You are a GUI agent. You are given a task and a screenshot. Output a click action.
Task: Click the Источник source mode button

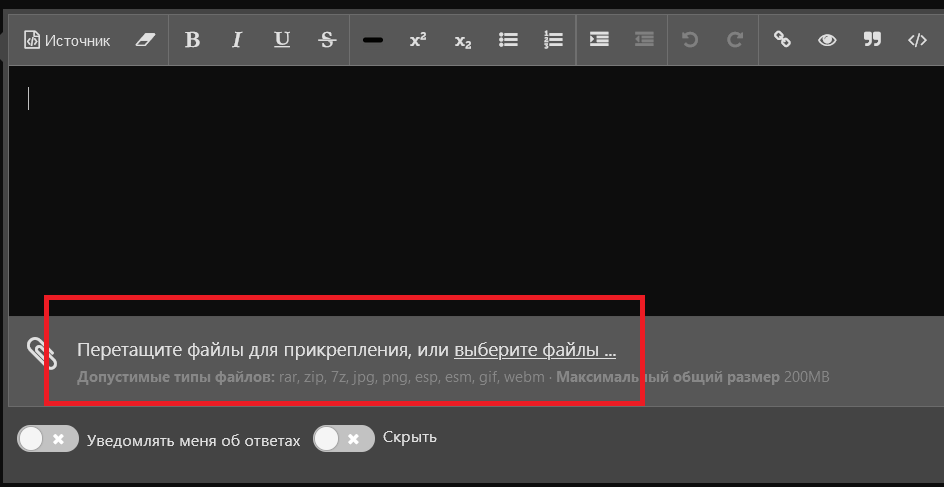click(x=67, y=40)
